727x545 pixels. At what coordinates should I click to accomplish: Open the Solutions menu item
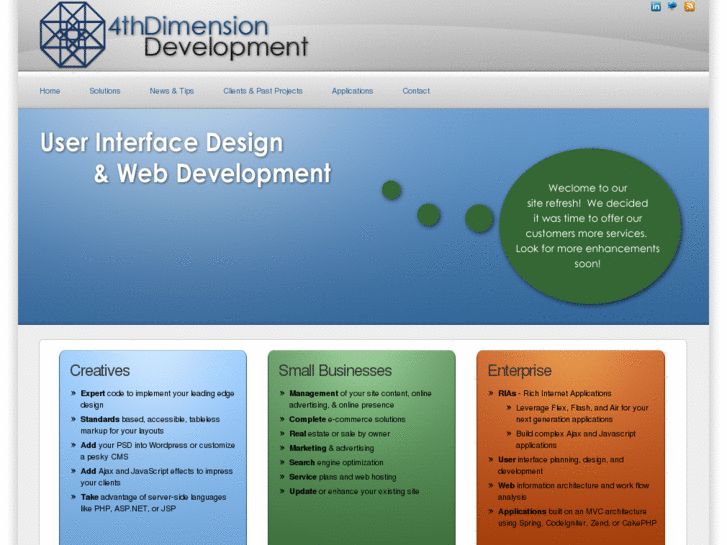click(105, 91)
